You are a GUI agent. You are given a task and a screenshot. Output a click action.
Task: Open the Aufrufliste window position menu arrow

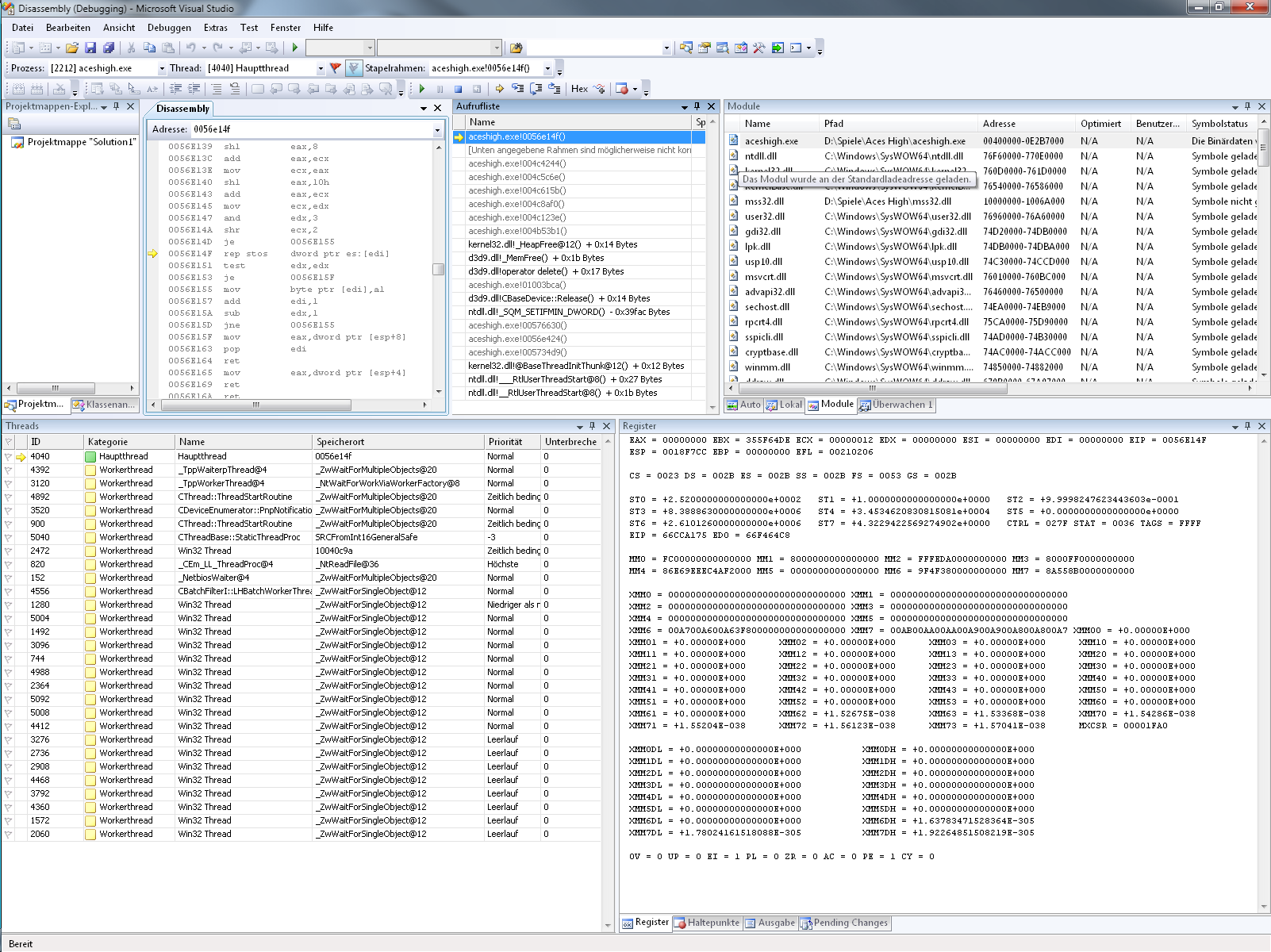[x=684, y=106]
